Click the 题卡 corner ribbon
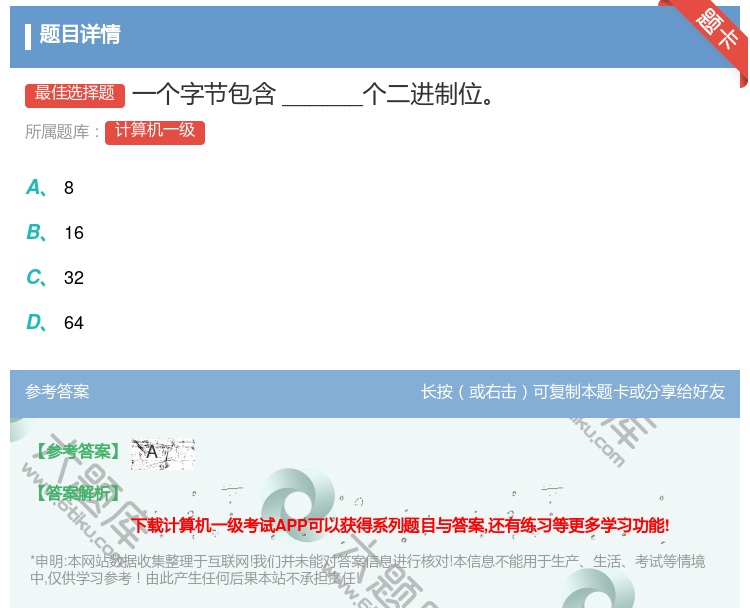Image resolution: width=750 pixels, height=608 pixels. 716,32
